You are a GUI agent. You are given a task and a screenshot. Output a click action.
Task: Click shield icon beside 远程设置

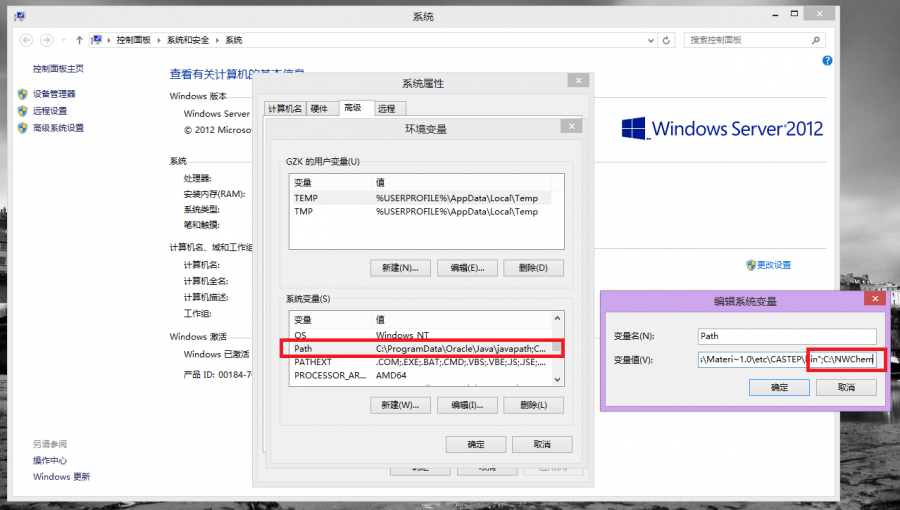23,111
